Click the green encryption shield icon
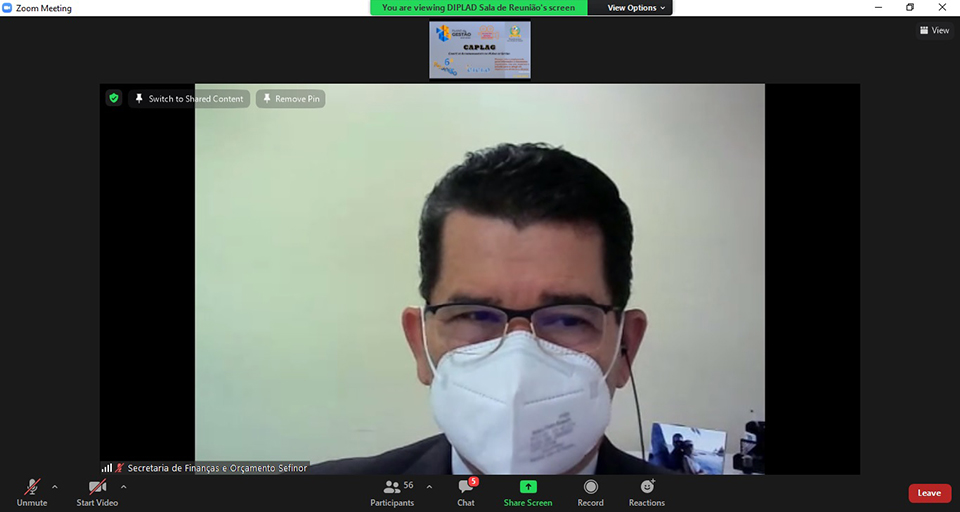This screenshot has width=960, height=512. pyautogui.click(x=114, y=98)
